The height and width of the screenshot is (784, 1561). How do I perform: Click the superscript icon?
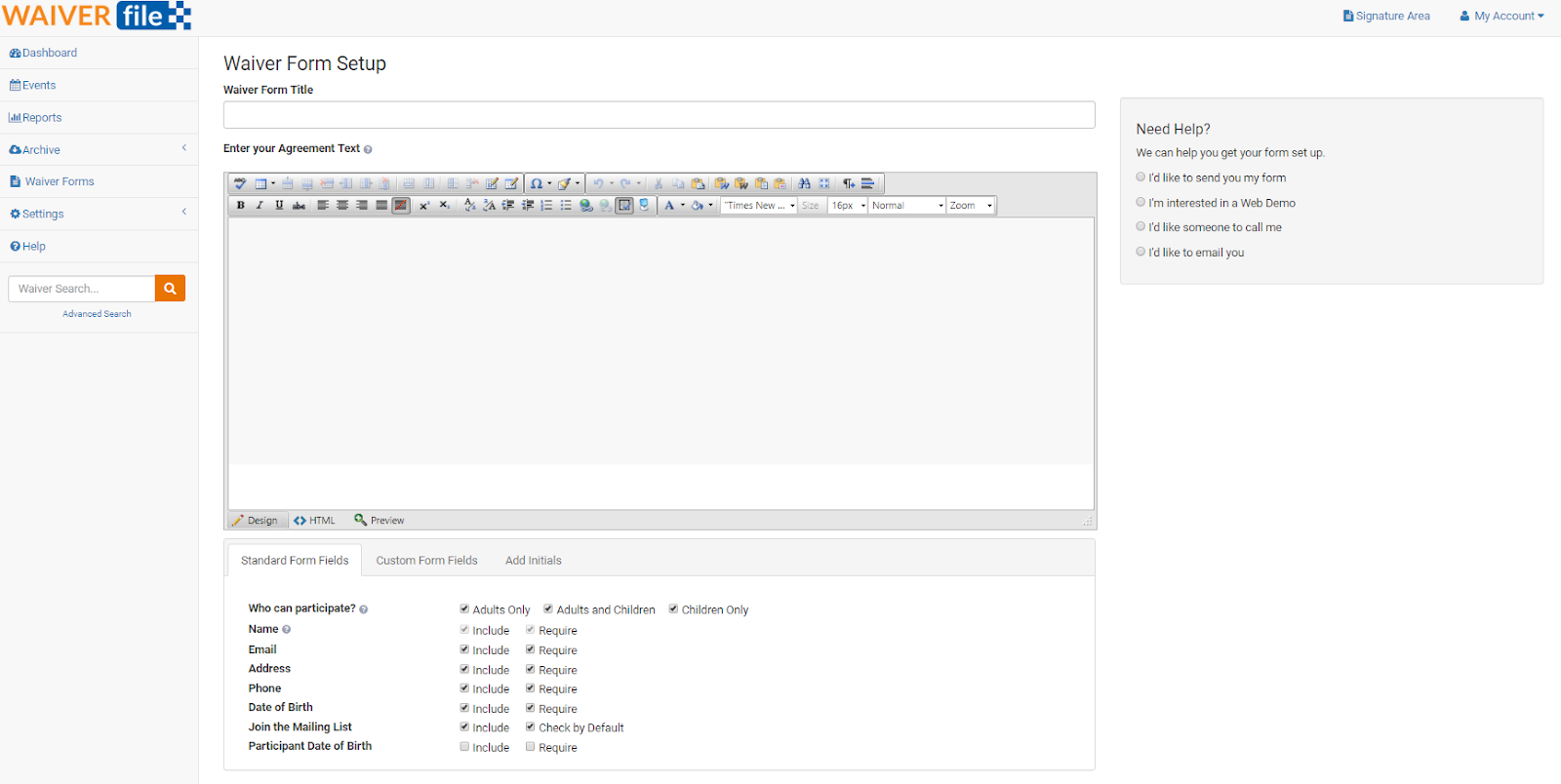[x=424, y=206]
